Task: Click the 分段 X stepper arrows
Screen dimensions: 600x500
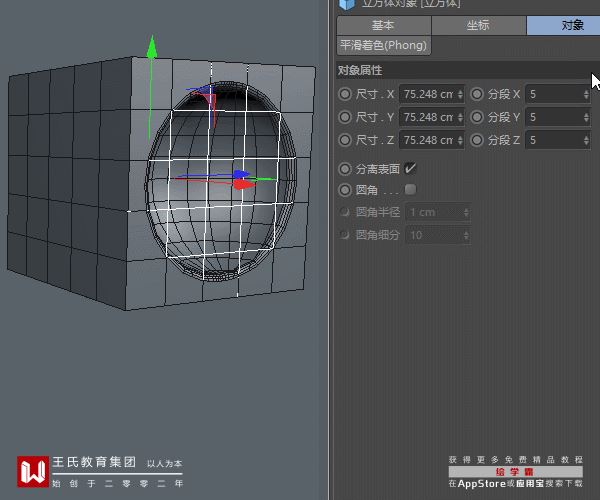Action: coord(586,94)
